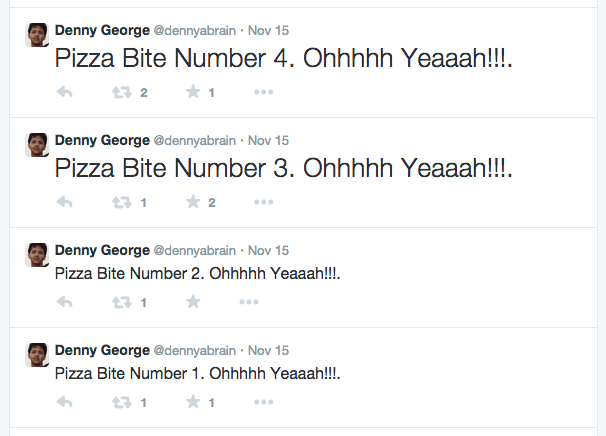606x436 pixels.
Task: Retweet the Pizza Bite Number 1 tweet
Action: [x=122, y=403]
